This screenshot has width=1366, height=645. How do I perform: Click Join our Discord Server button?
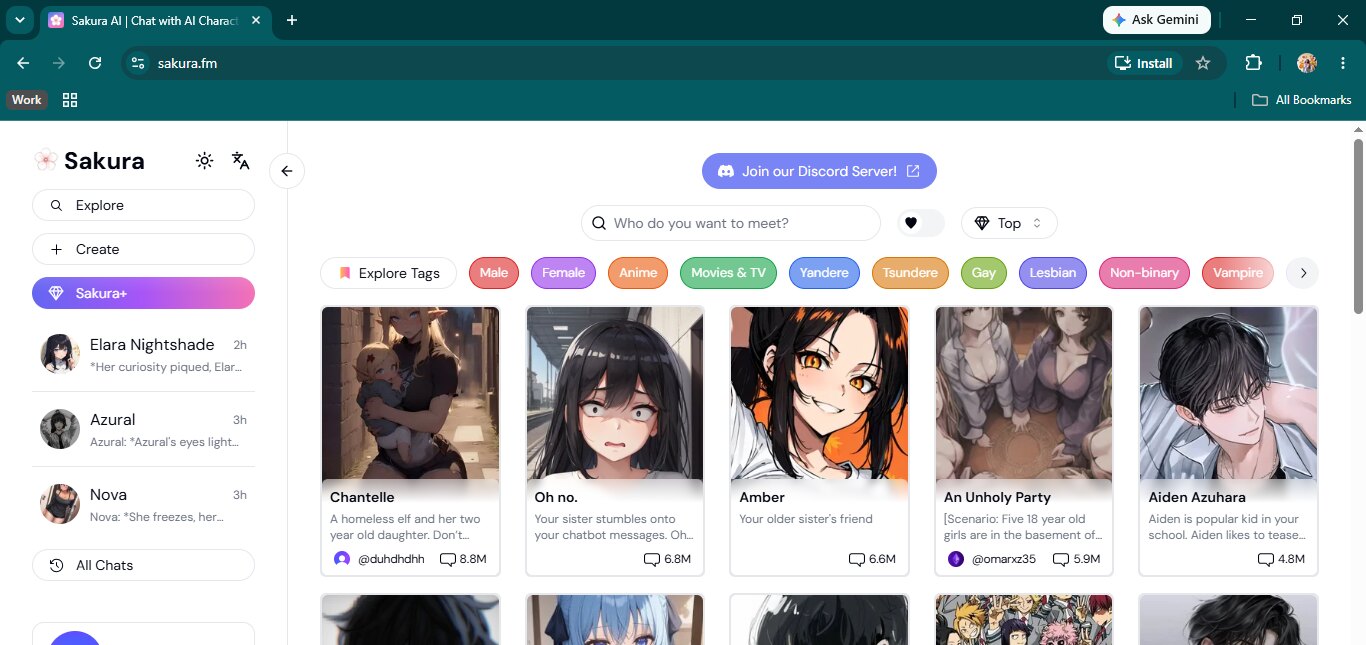pos(819,171)
